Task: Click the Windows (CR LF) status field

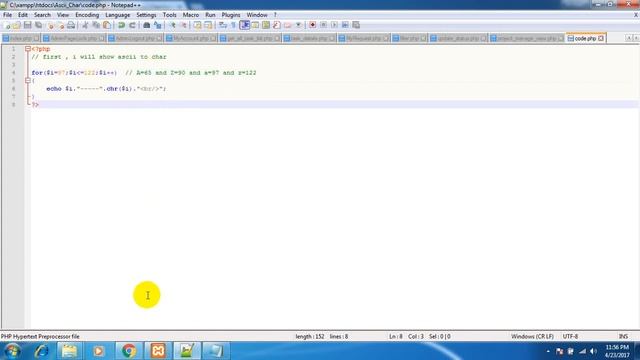Action: [x=532, y=336]
